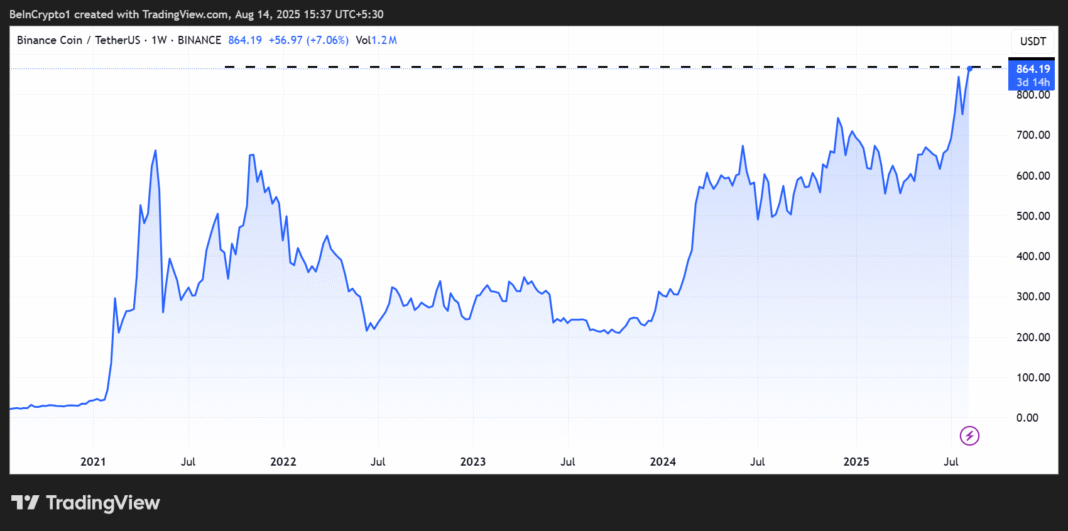This screenshot has width=1068, height=531.
Task: Click the black dashed horizontal resistance line
Action: coord(600,67)
